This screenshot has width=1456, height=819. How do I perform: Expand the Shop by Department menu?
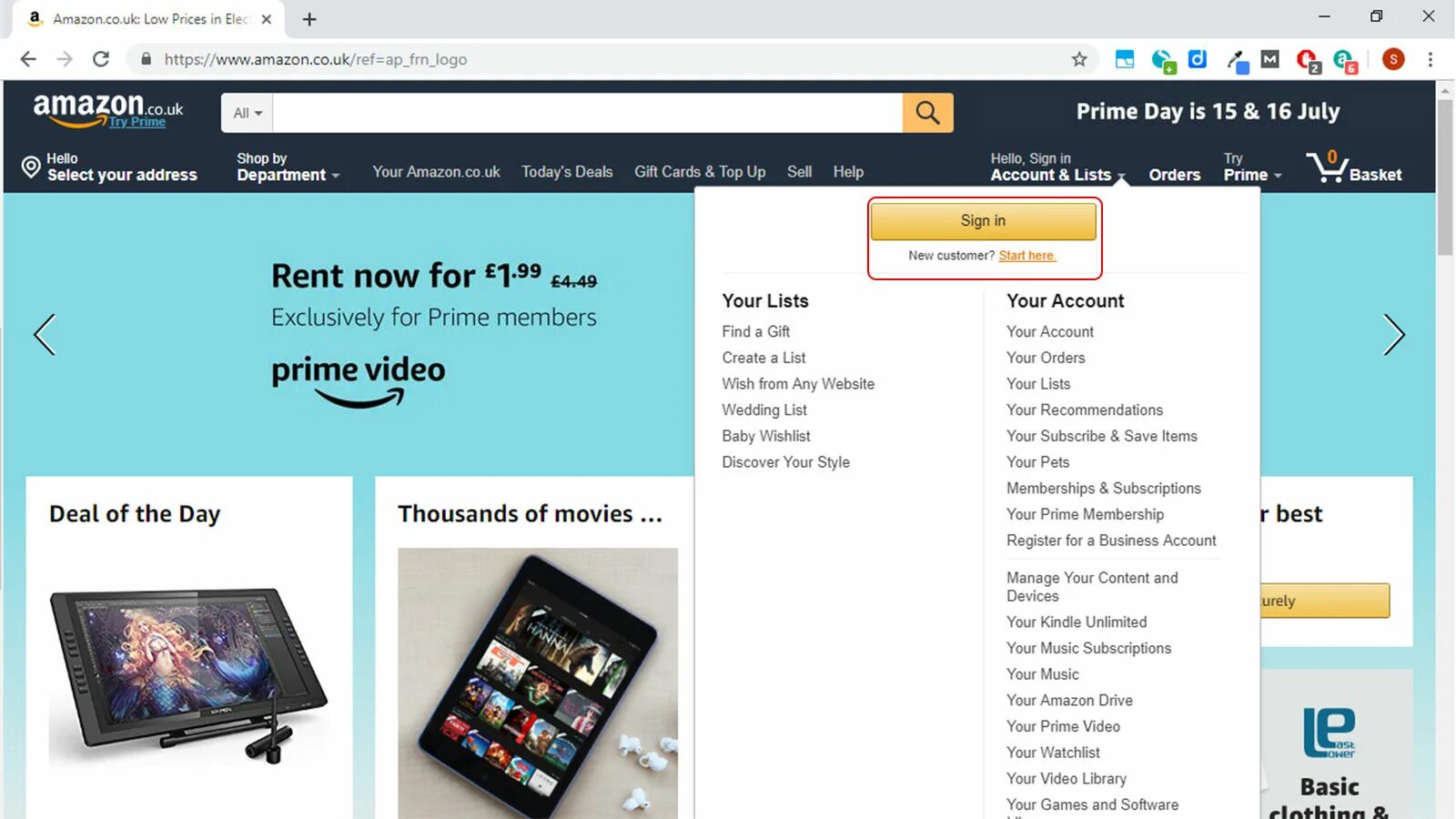(288, 167)
